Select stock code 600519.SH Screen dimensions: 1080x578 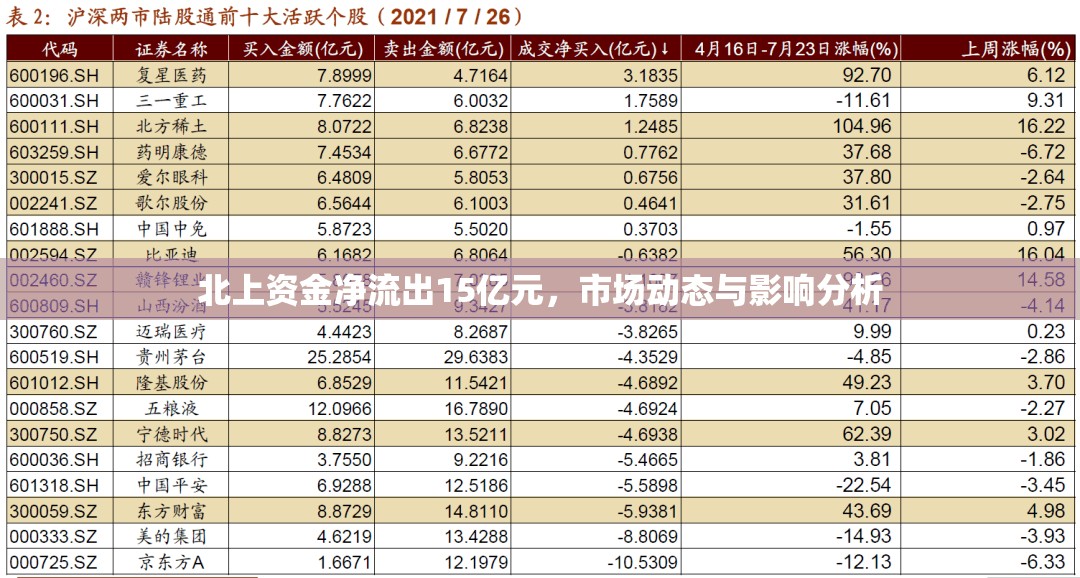point(54,357)
